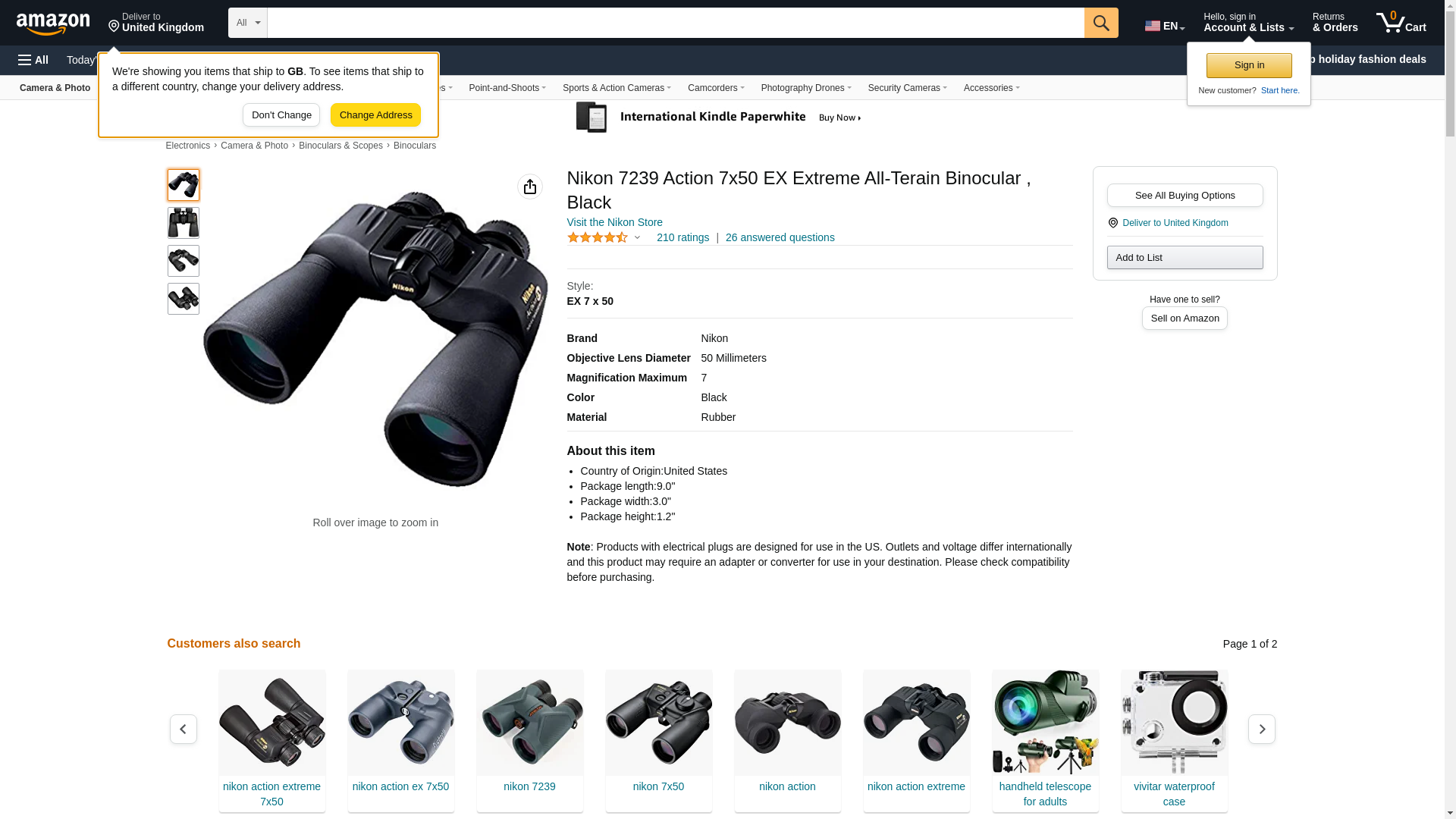Open the Security Cameras submenu
Image resolution: width=1456 pixels, height=819 pixels.
point(907,88)
